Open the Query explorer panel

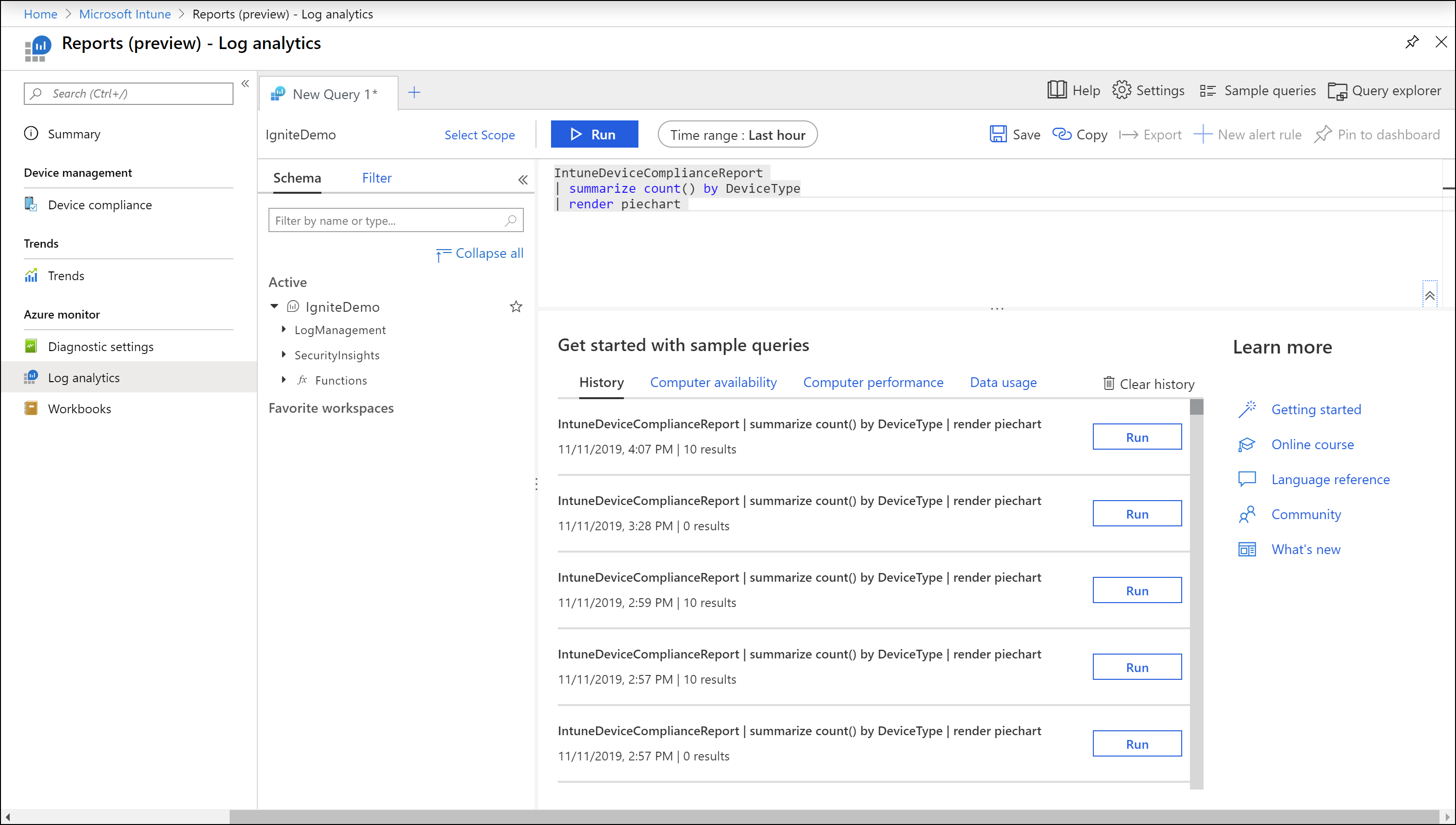[1382, 90]
